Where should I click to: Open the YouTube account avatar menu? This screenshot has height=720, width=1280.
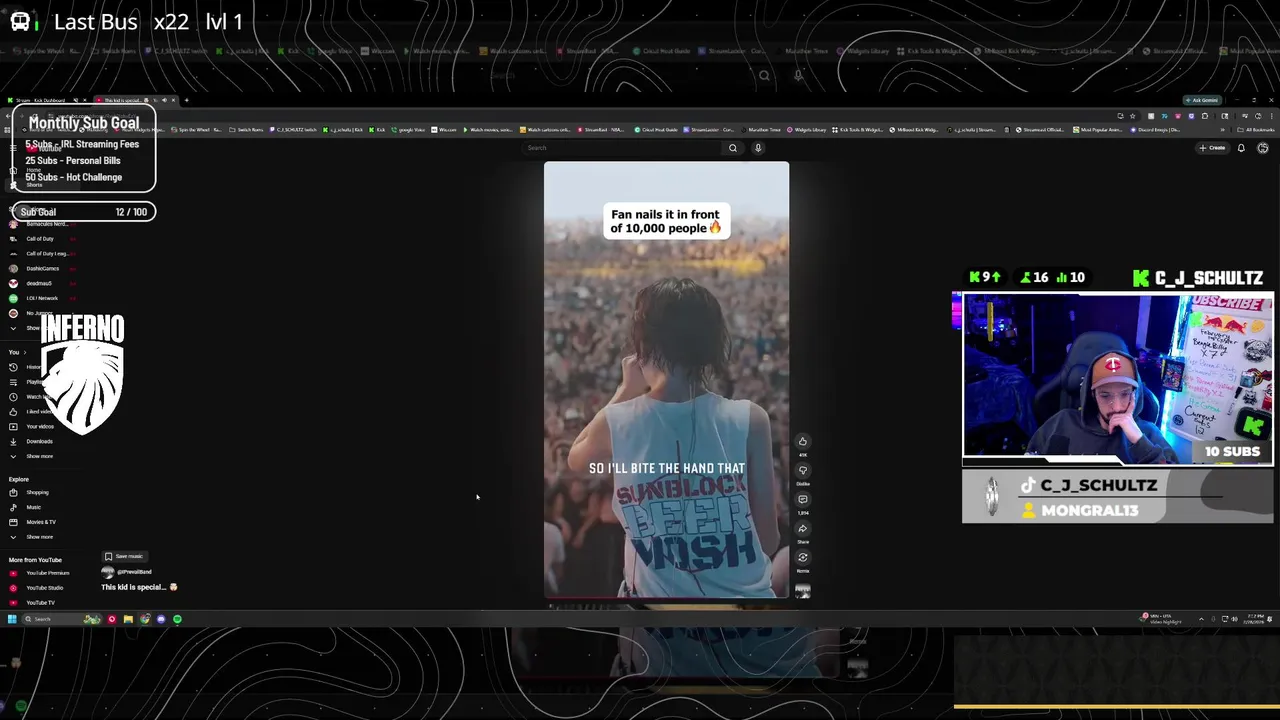point(1263,148)
